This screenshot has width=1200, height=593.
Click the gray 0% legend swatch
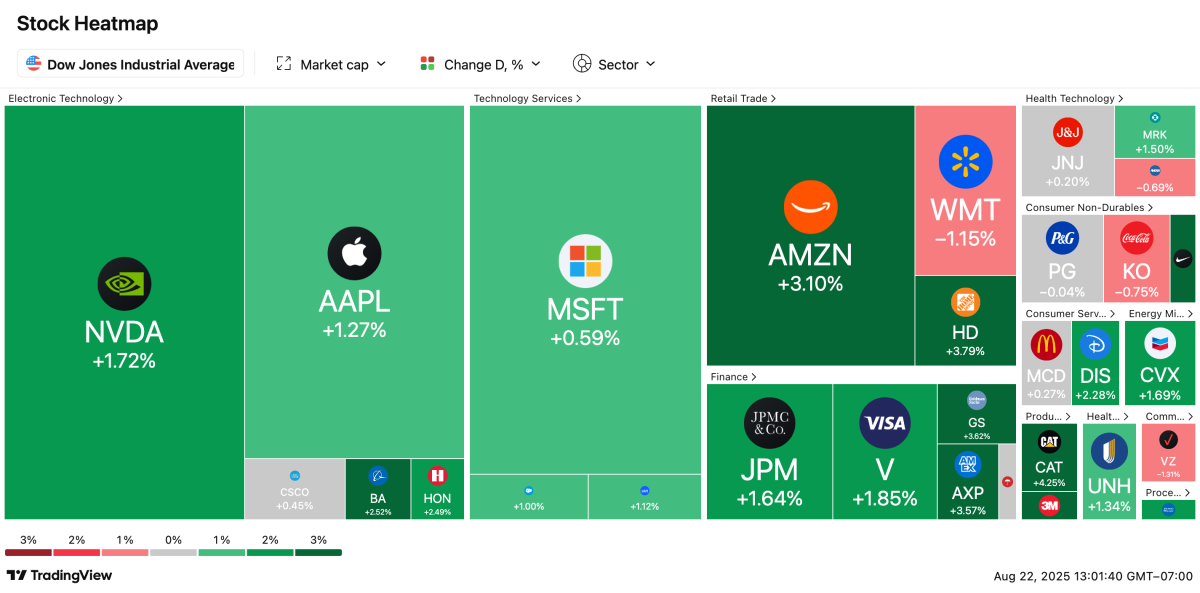[173, 552]
